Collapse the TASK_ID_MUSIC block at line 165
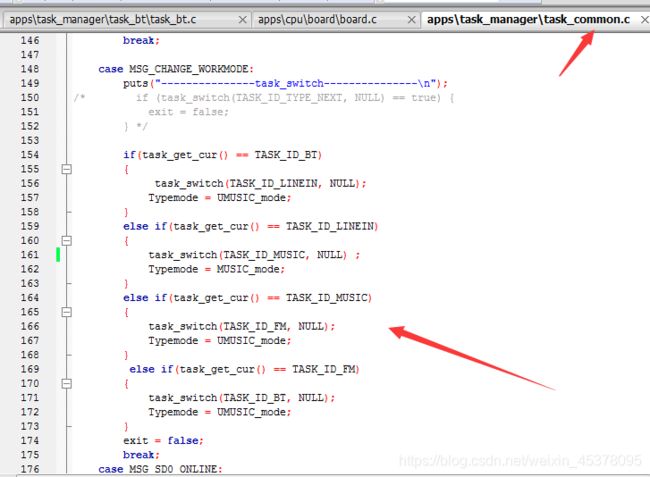 point(67,312)
